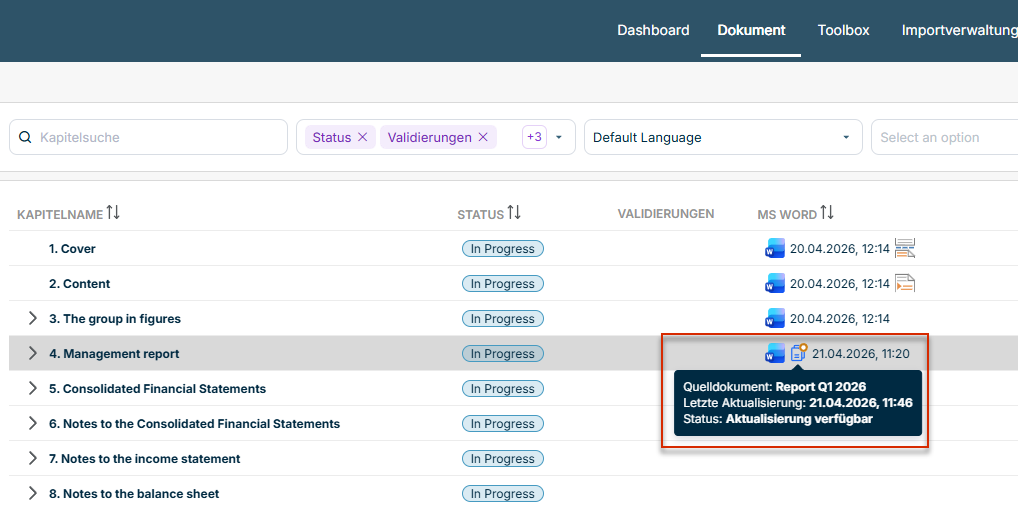Screen dimensions: 1018x509
Task: Sort chapters by Kapitelname
Action: point(113,213)
